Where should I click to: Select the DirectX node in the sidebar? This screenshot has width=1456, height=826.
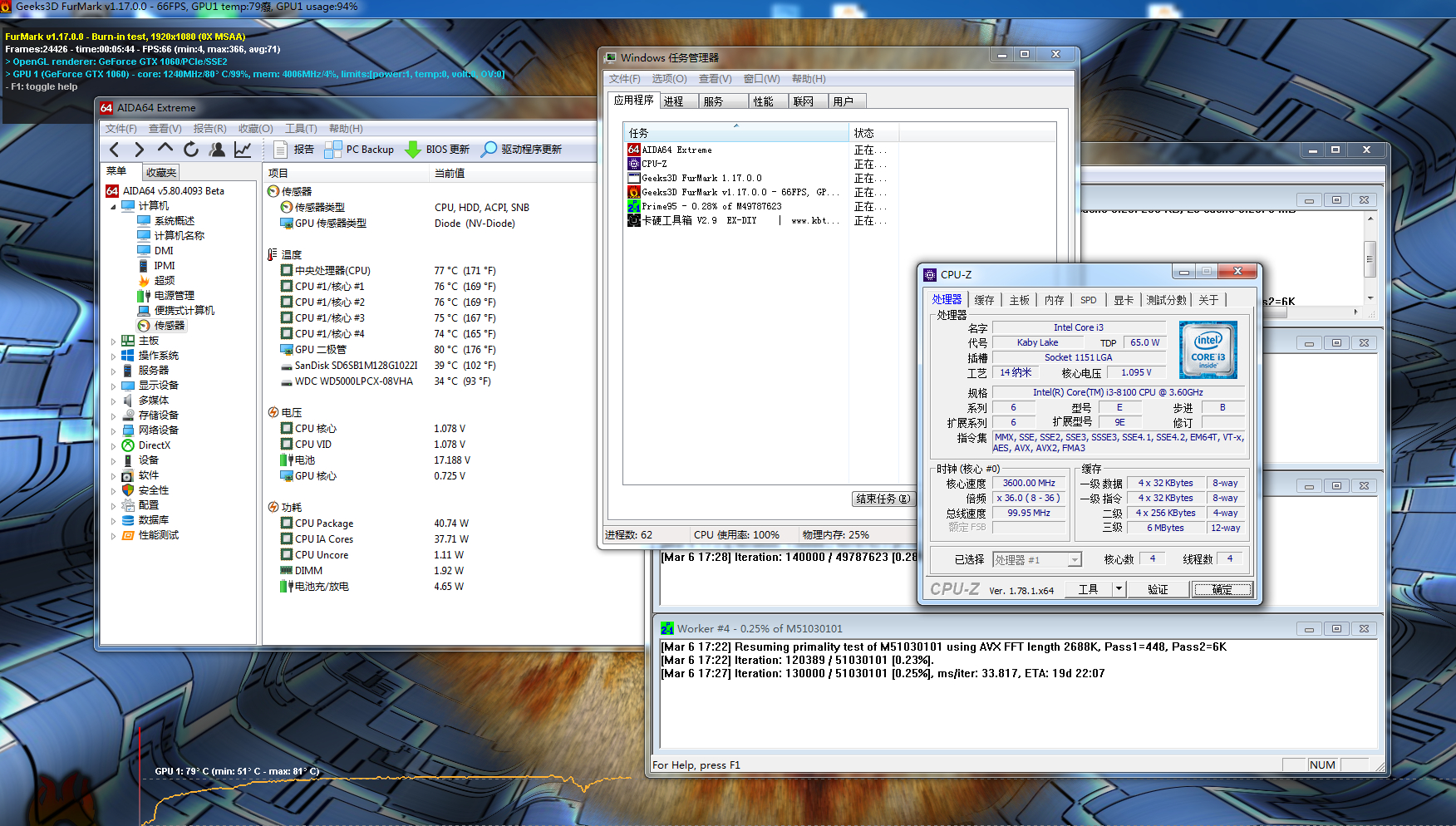point(154,445)
